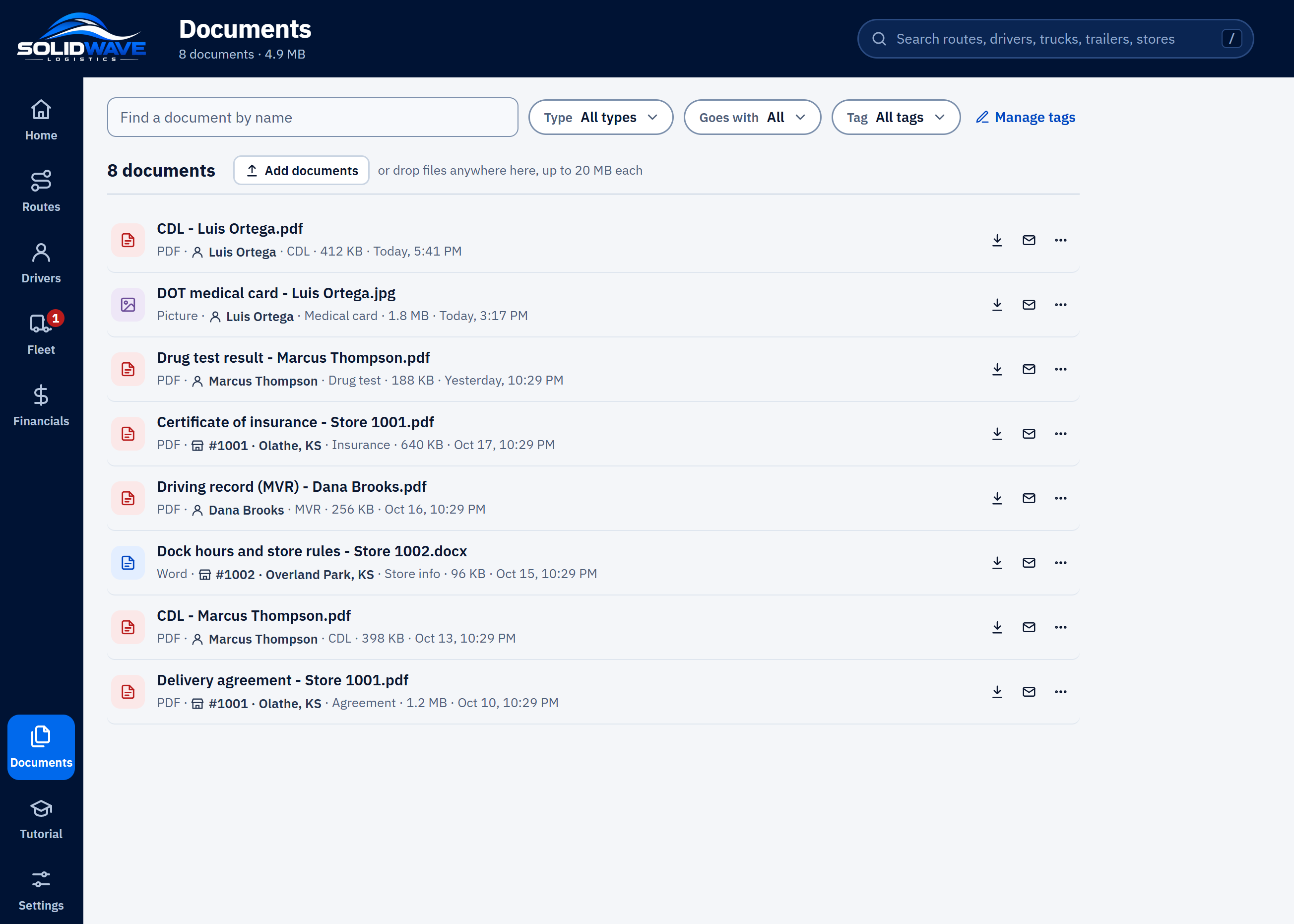The height and width of the screenshot is (924, 1294).
Task: Download CDL - Luis Ortega.pdf
Action: click(x=997, y=240)
